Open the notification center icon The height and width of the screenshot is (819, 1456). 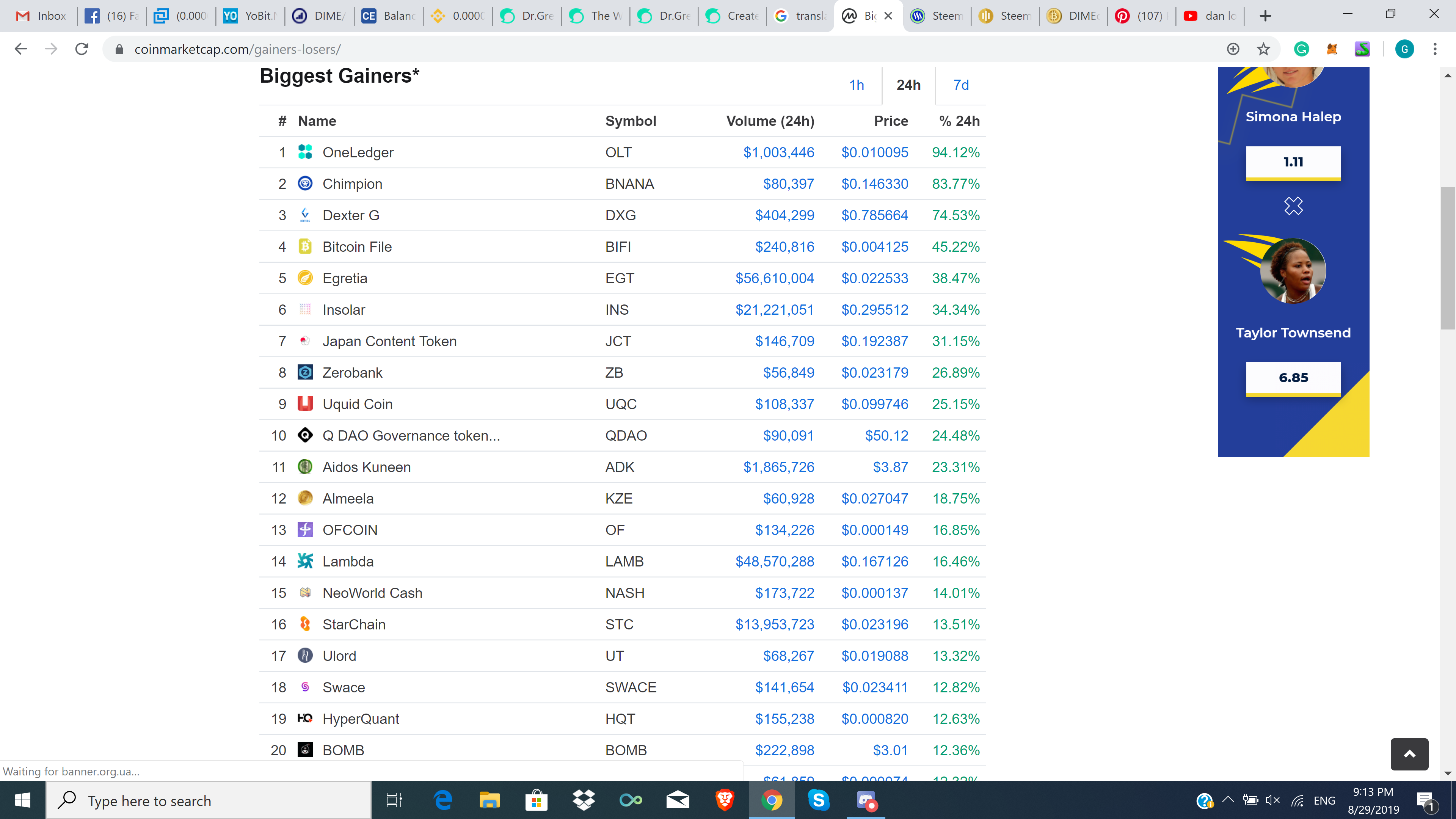(x=1426, y=800)
